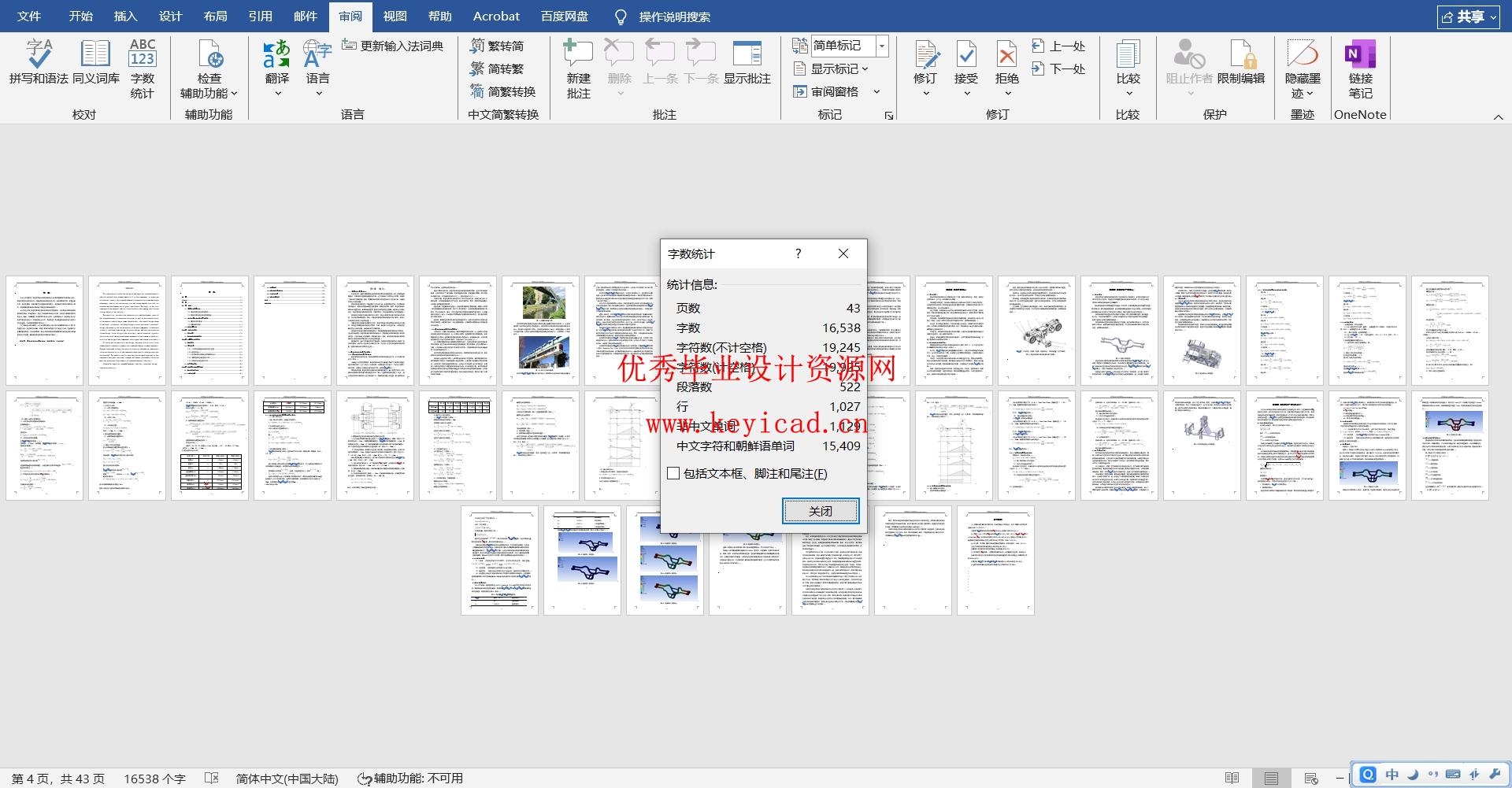Click the Reviewing Pane (审阅窗格) button

pos(827,91)
